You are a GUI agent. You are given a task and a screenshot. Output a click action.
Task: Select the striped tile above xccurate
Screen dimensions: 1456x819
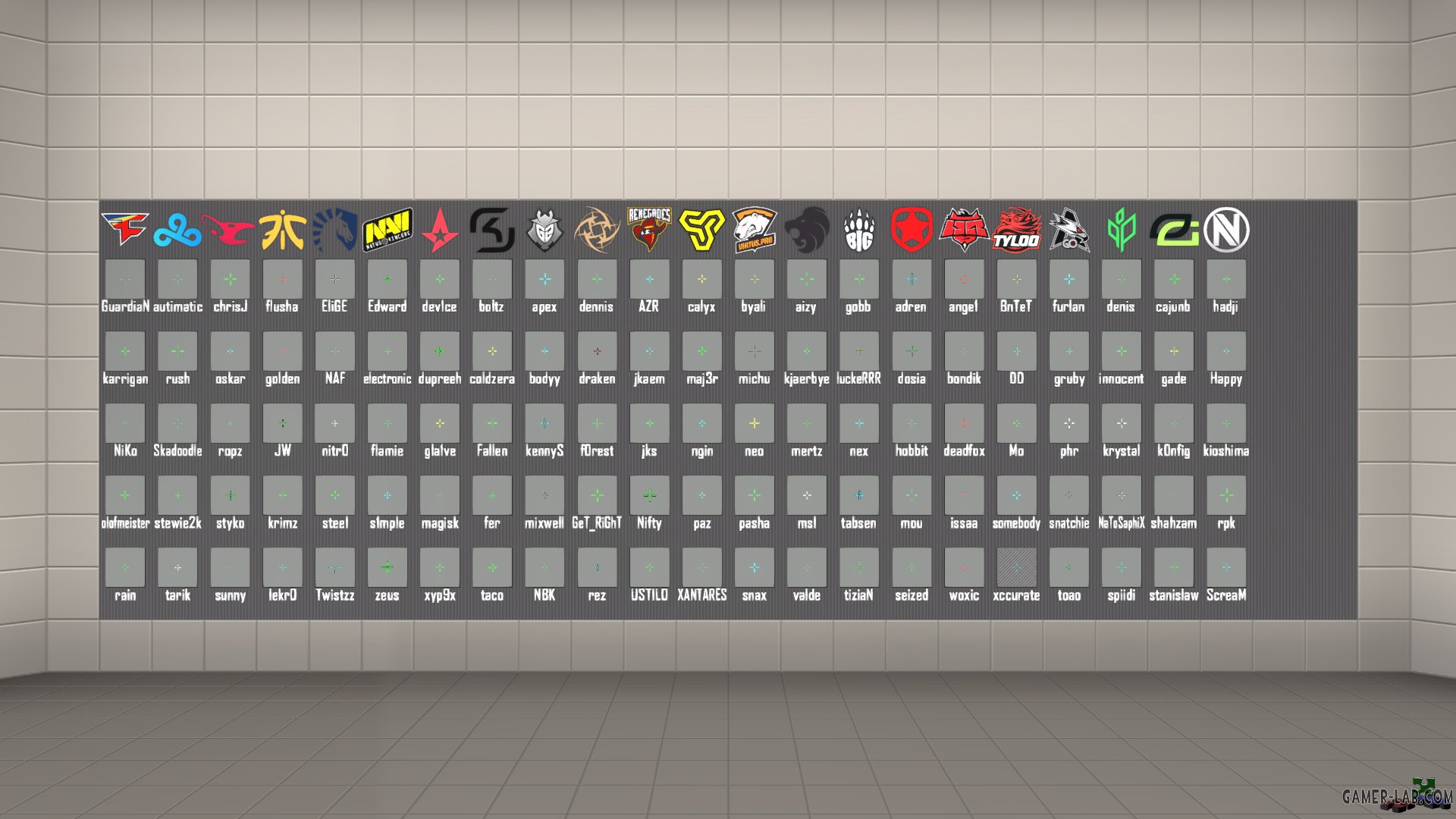click(x=1016, y=567)
